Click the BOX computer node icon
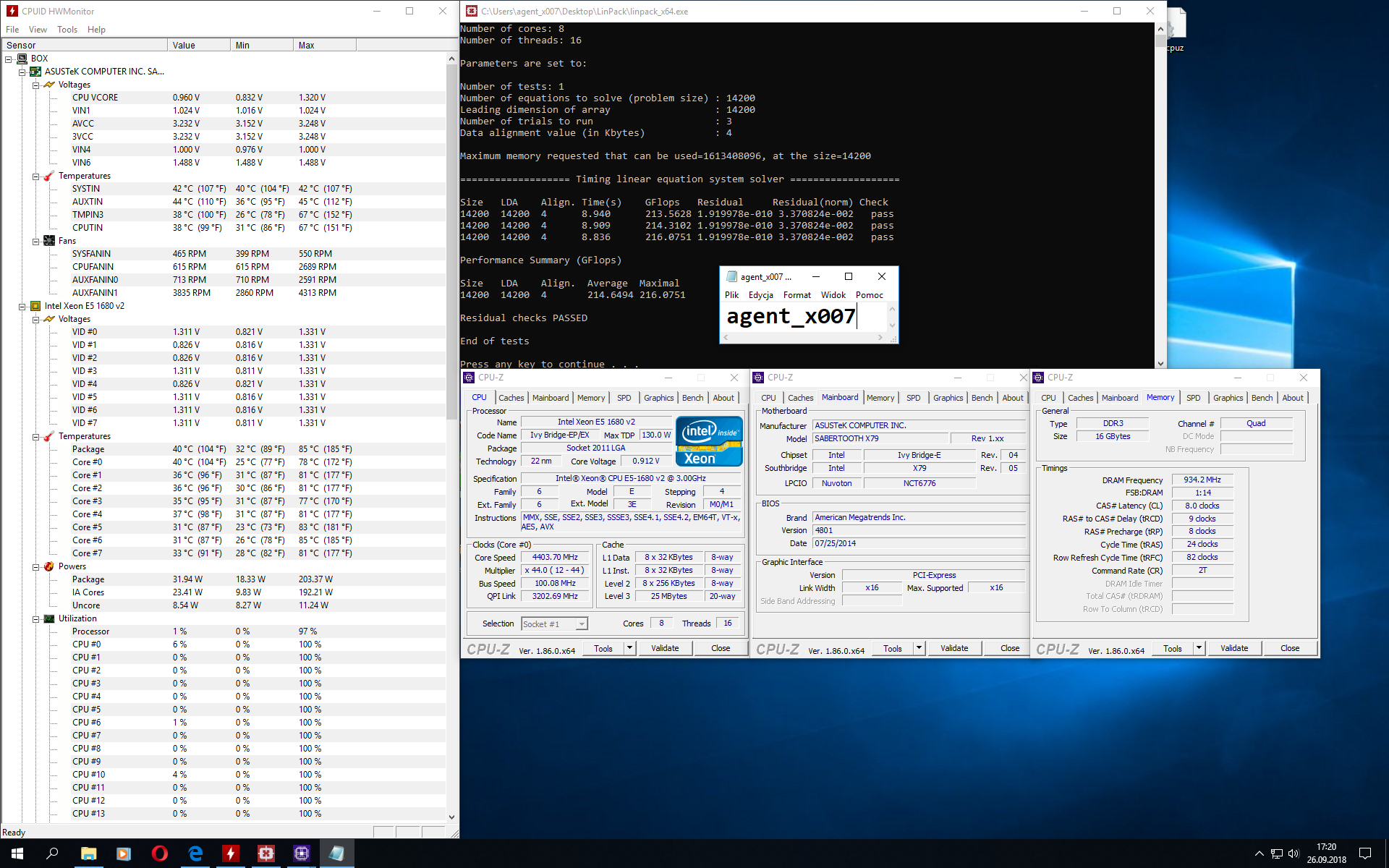This screenshot has width=1389, height=868. pos(22,59)
